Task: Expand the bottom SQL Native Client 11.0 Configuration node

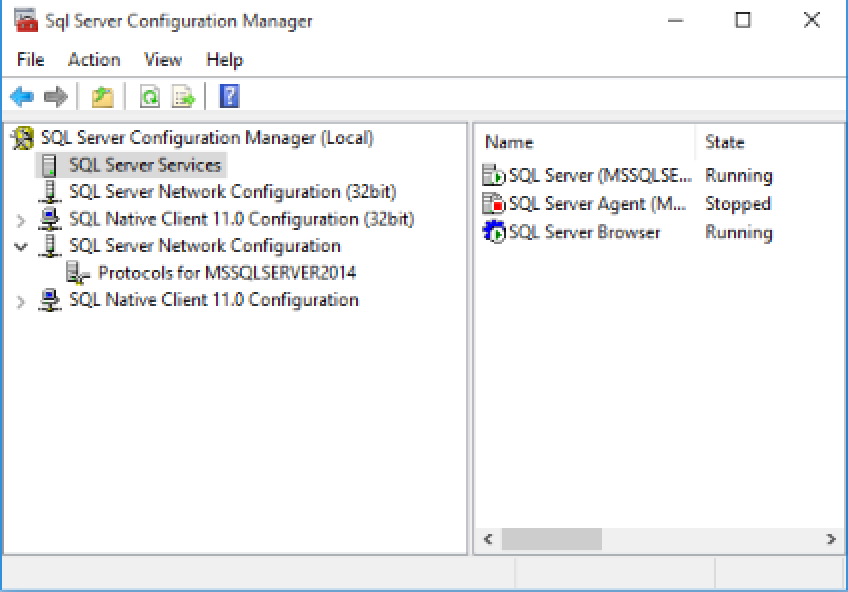Action: 21,302
